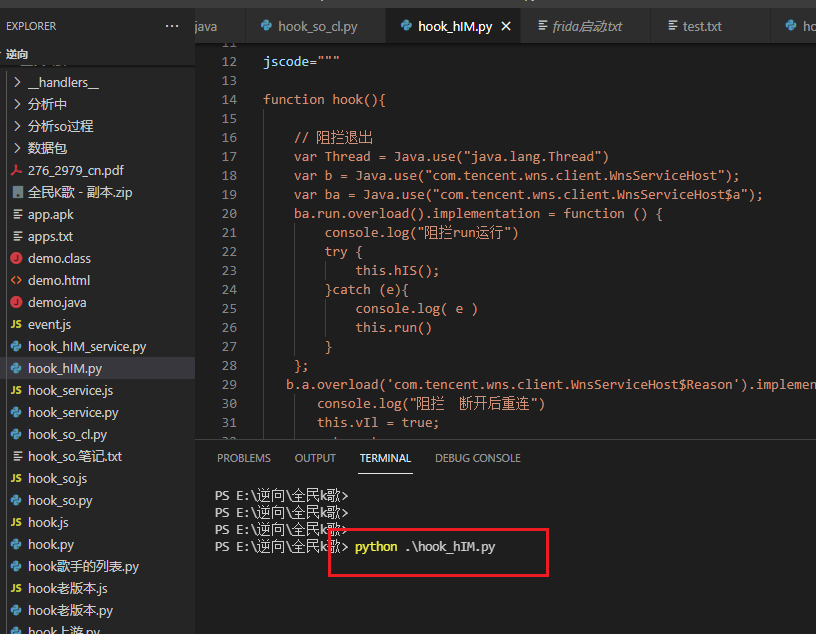The image size is (816, 634).
Task: Open hook_hIM_service.py file name in explorer
Action: (x=87, y=347)
